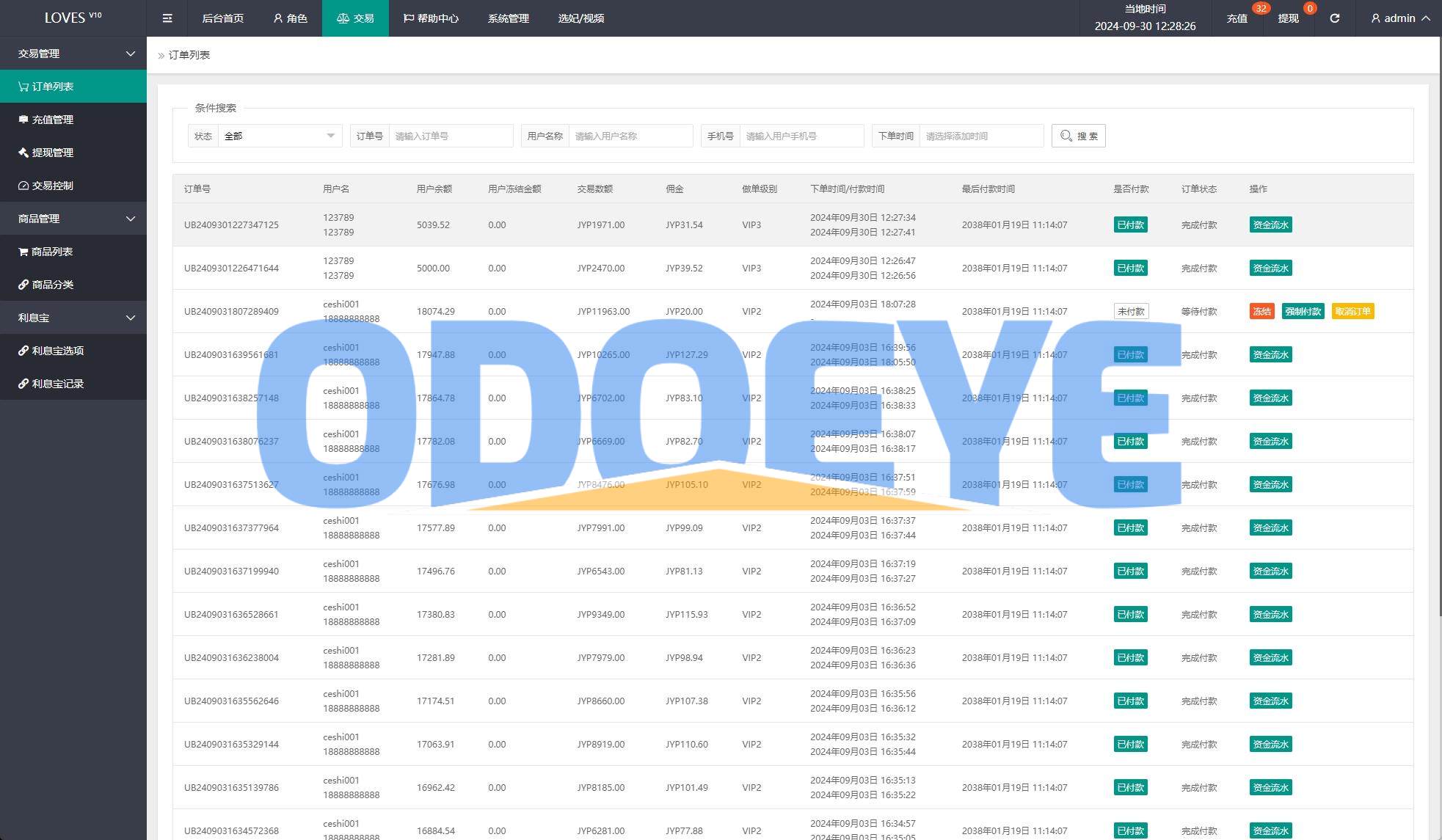
Task: Open 订单列表 in sidebar
Action: [73, 87]
